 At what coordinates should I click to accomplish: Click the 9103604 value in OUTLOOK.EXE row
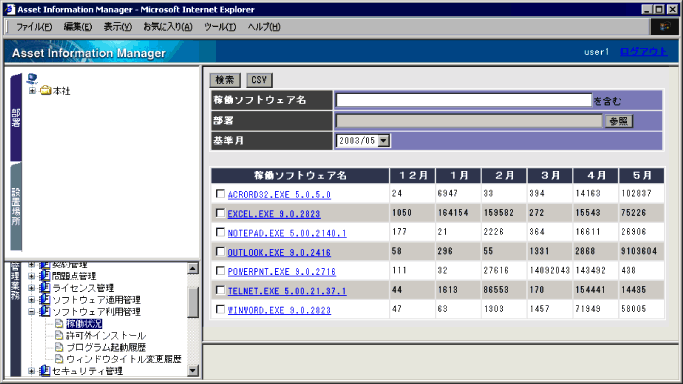639,251
